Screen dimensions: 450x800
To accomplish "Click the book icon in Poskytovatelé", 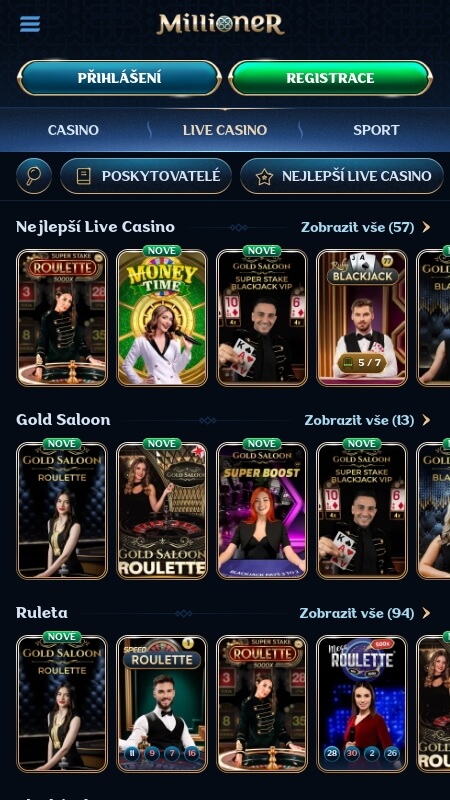I will pos(84,177).
